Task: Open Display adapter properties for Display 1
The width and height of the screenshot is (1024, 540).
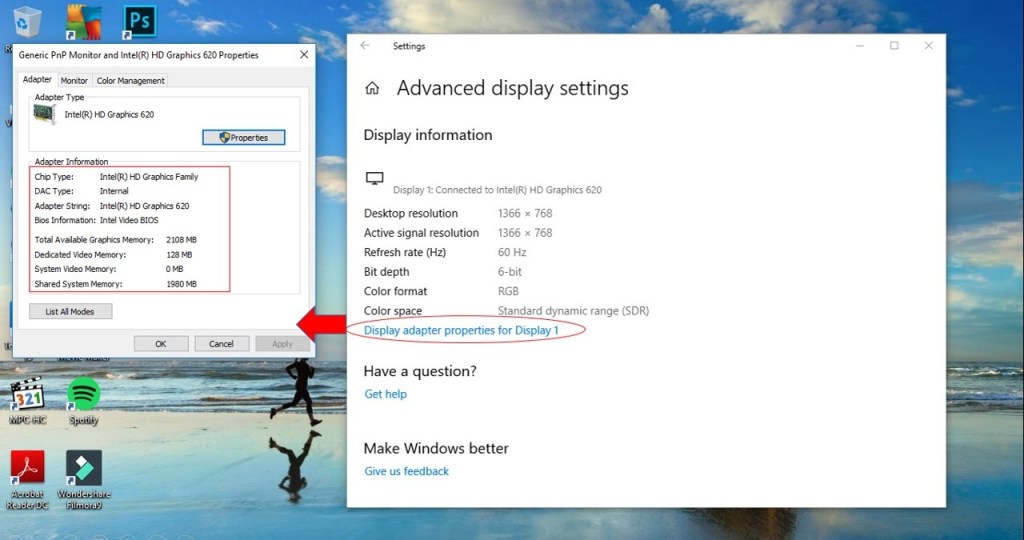Action: 461,331
